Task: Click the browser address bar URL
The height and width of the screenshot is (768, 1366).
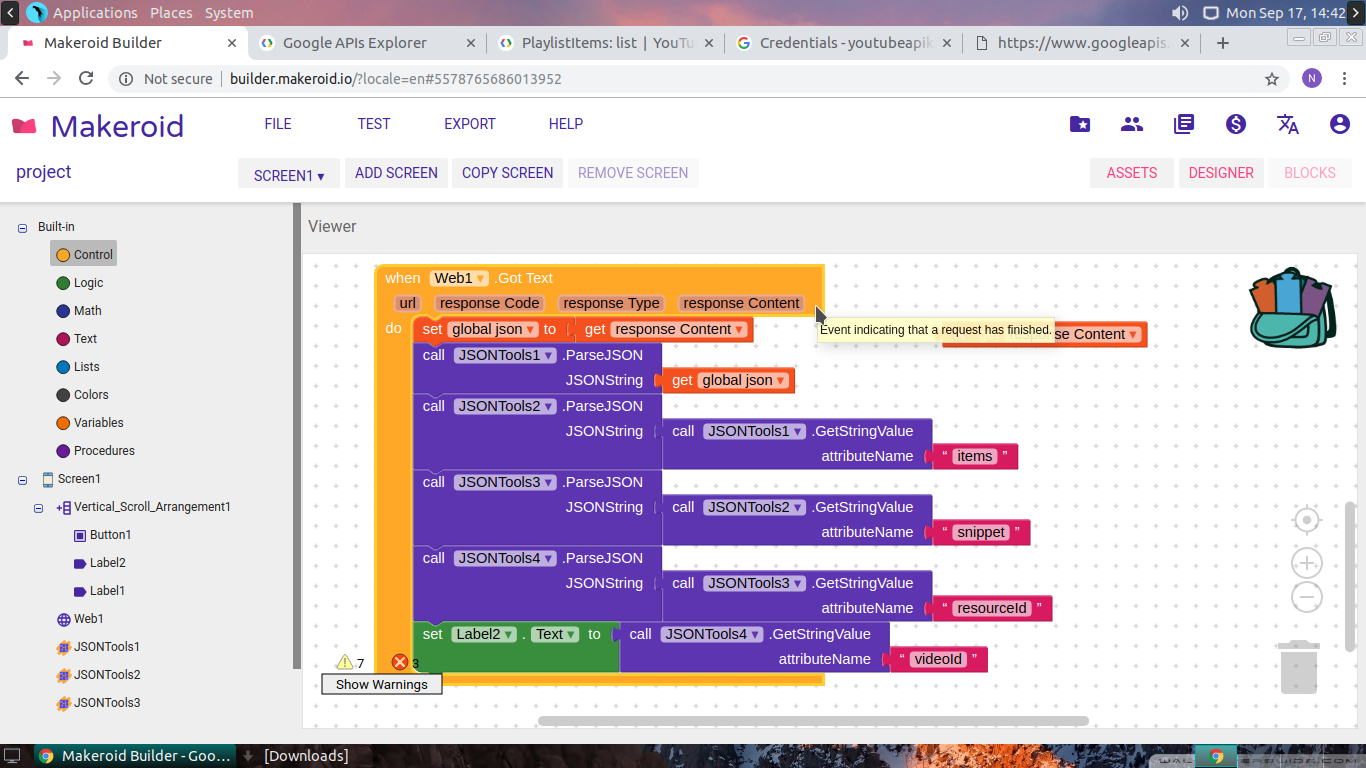Action: pos(396,79)
